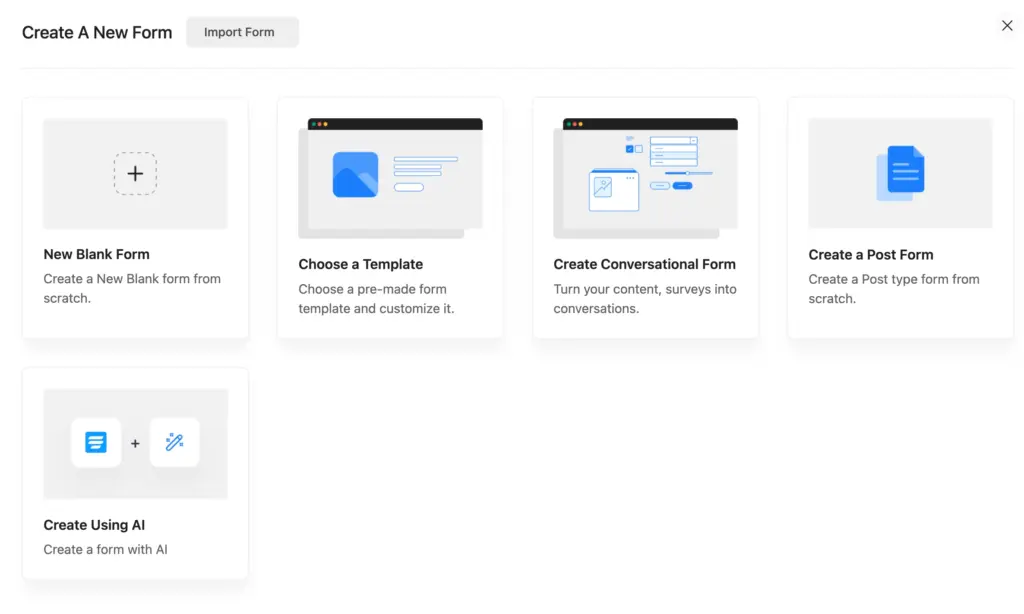Click the empty checkbox in Conversational Form illustration
This screenshot has width=1024, height=614.
[639, 149]
